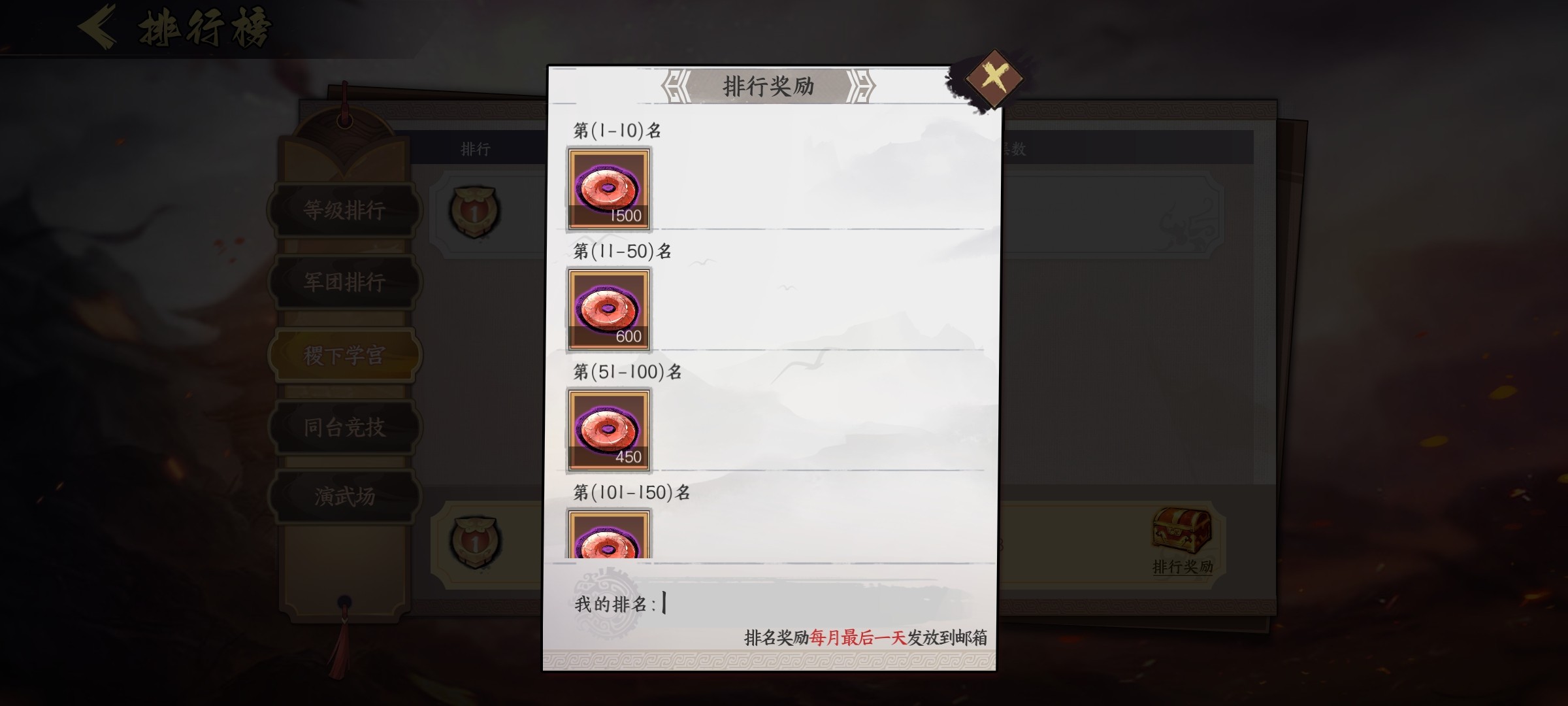1568x706 pixels.
Task: Select the 450 jade reward icon
Action: coord(609,430)
